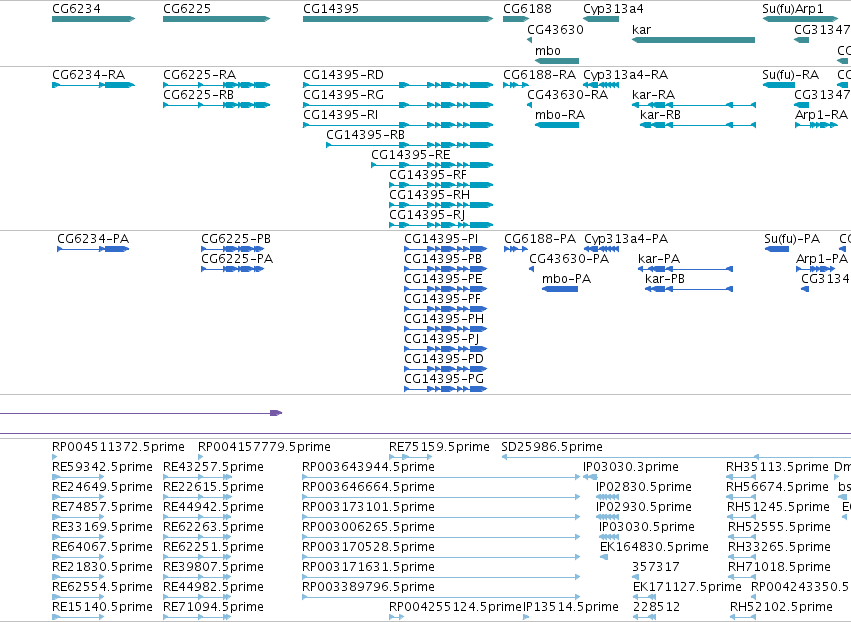Select the CG6225 gene label
Image resolution: width=851 pixels, height=622 pixels.
coord(187,9)
